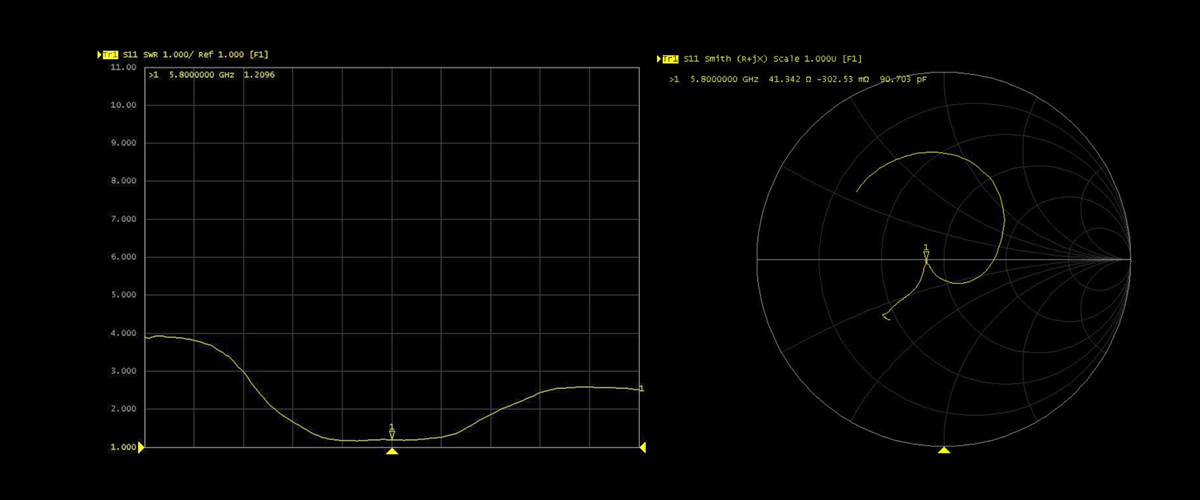Image resolution: width=1200 pixels, height=500 pixels.
Task: Select marker 1 on the SWR trace
Action: pyautogui.click(x=392, y=433)
